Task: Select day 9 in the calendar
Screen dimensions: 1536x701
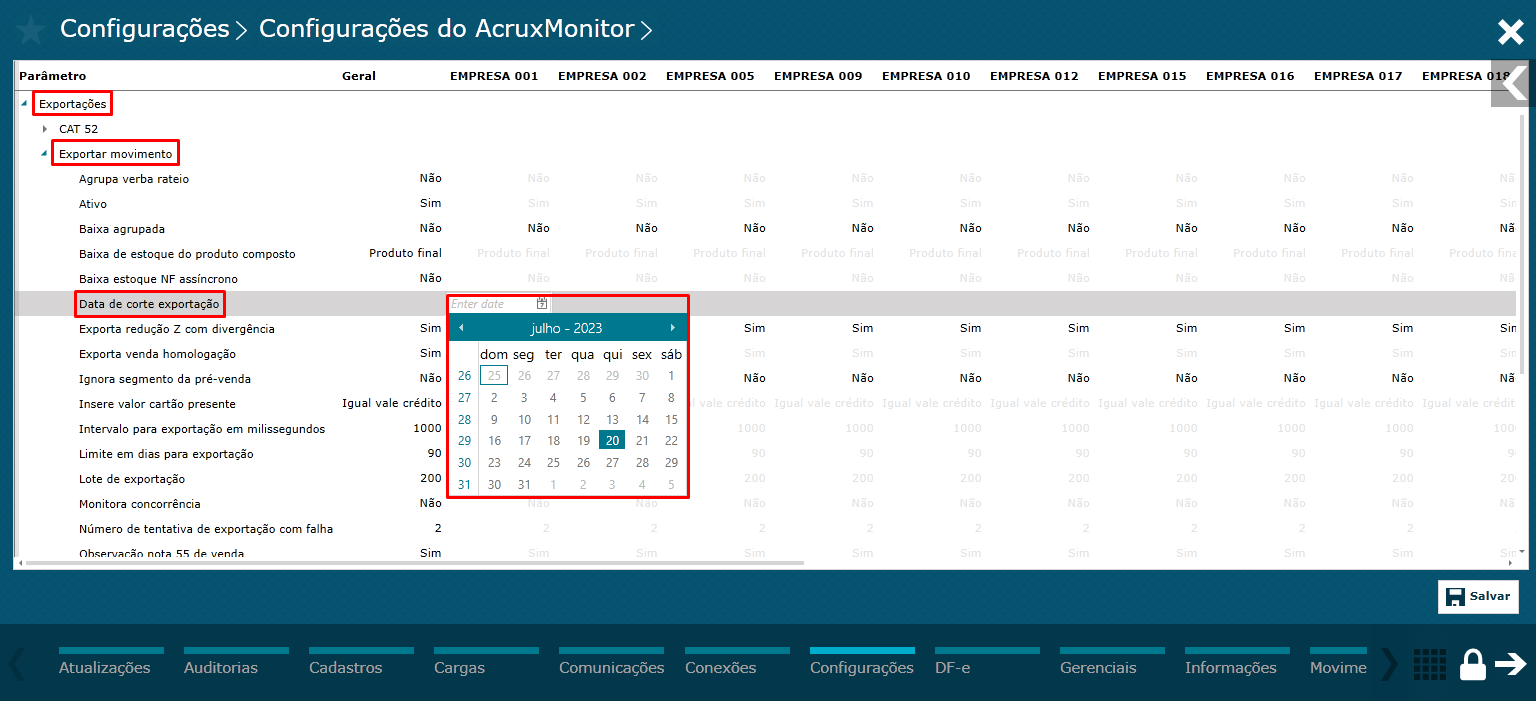Action: (x=494, y=420)
